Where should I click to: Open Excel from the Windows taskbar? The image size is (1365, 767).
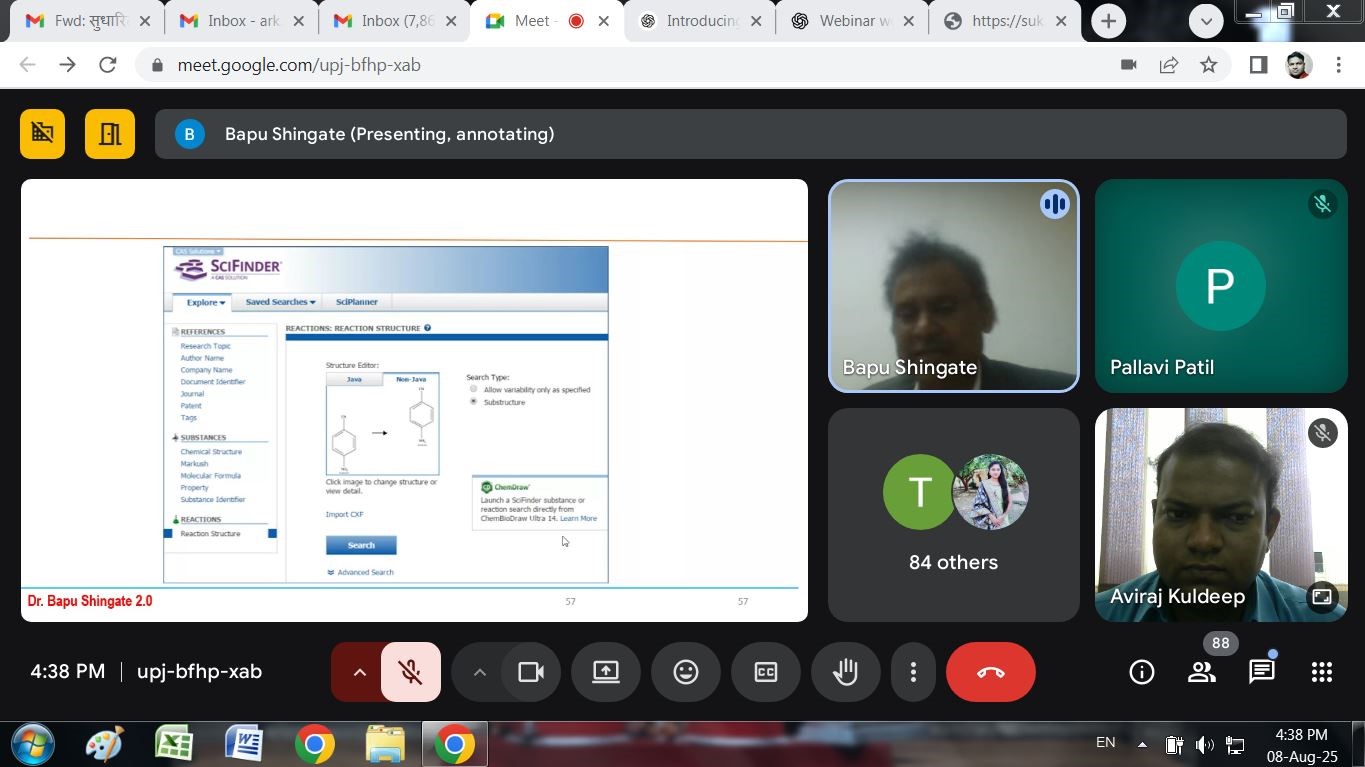click(174, 745)
